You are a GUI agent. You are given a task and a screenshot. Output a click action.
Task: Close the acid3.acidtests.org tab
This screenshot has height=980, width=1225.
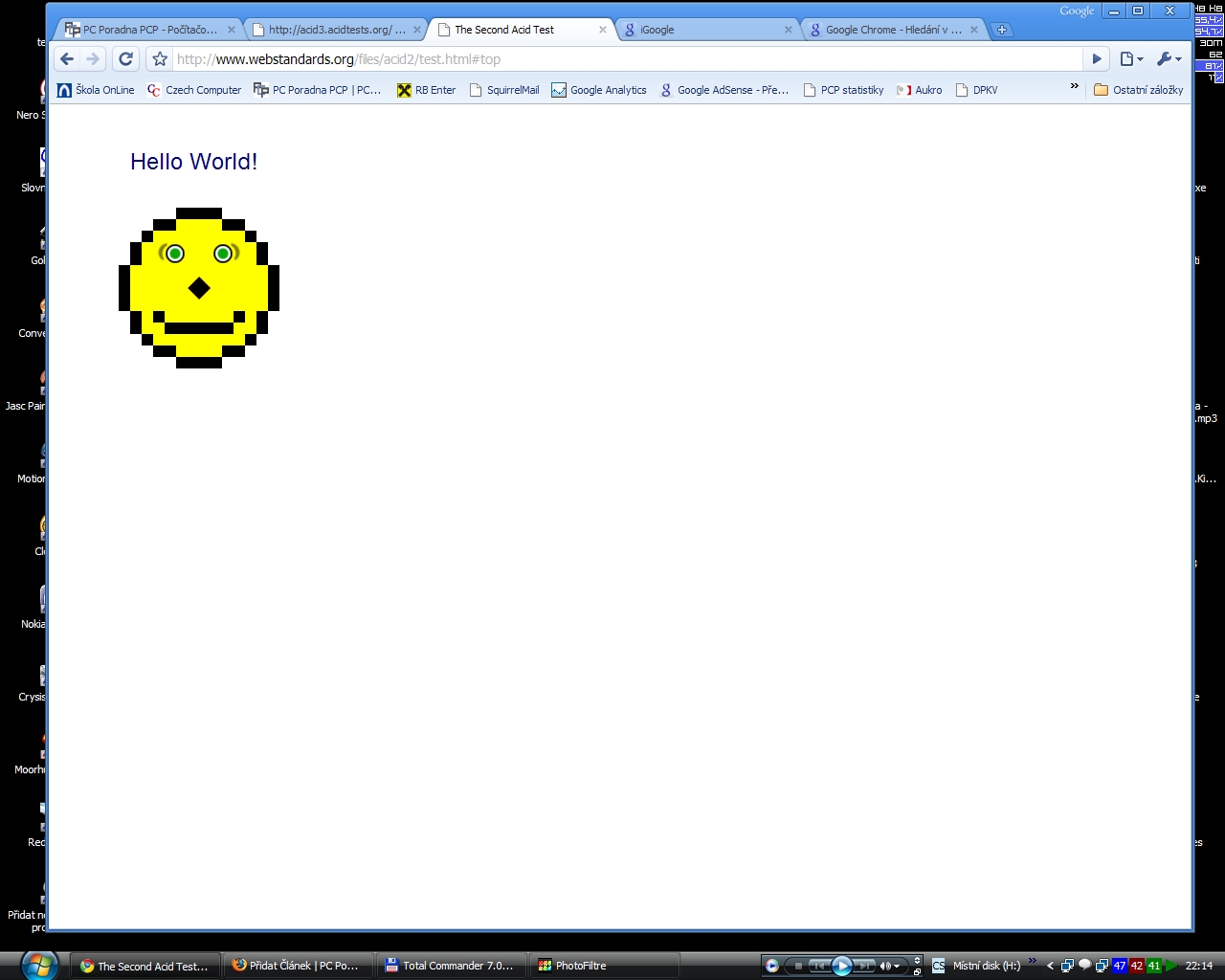click(417, 30)
